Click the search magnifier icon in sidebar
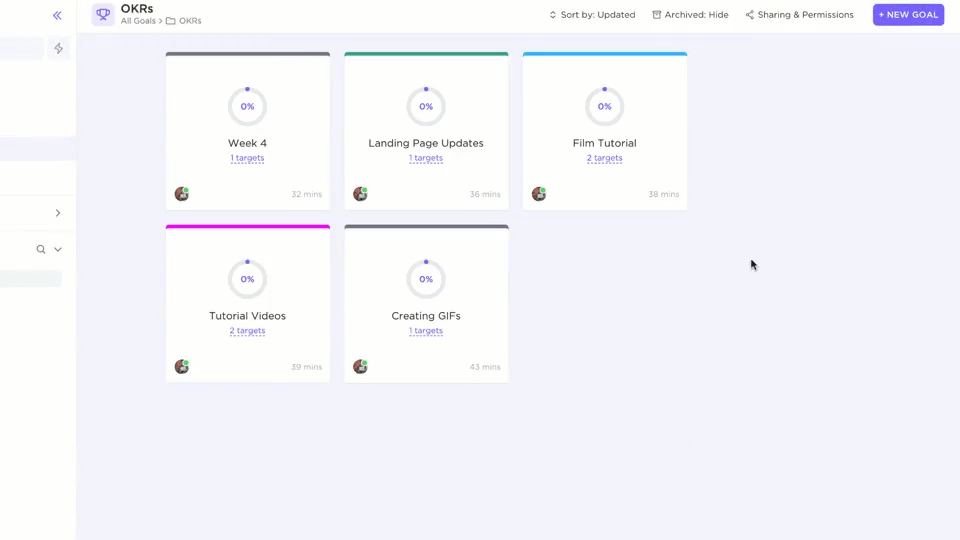The image size is (960, 540). click(41, 249)
